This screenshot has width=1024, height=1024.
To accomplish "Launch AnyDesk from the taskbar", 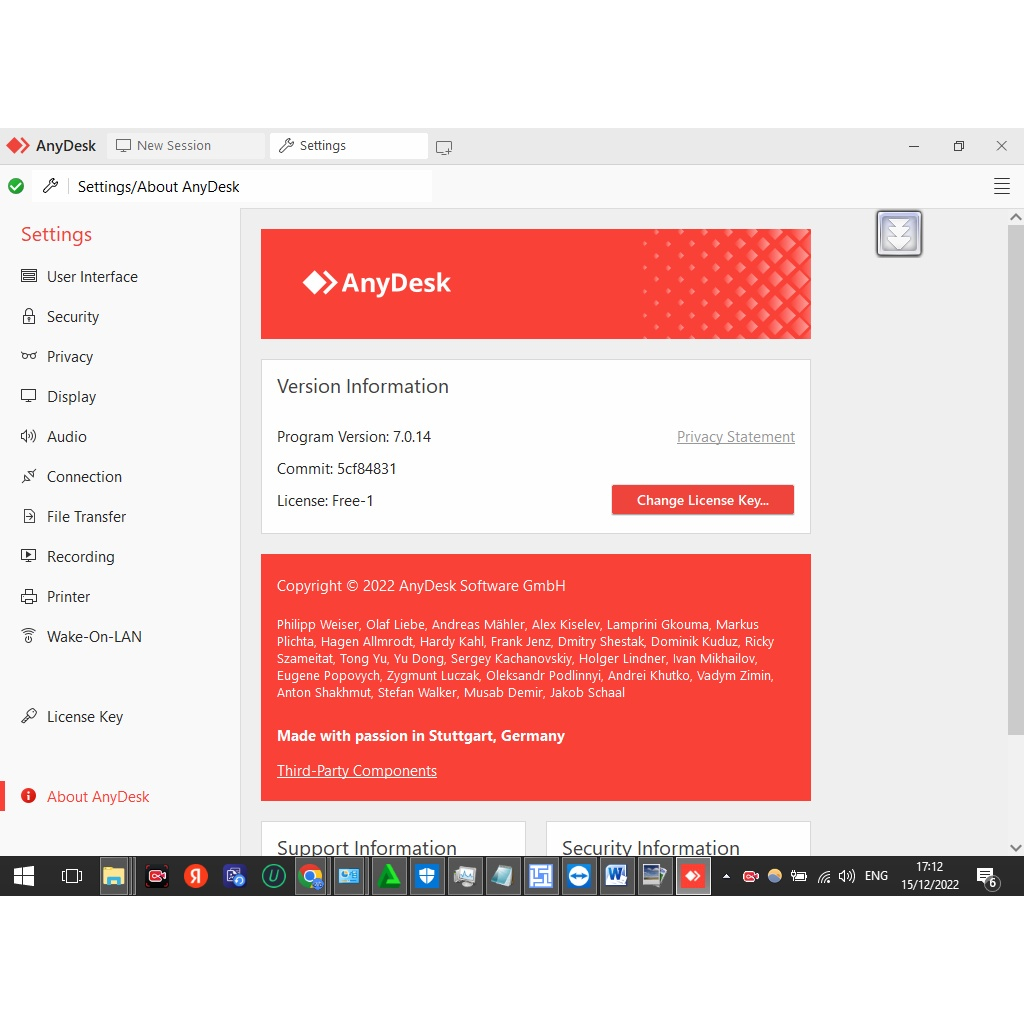I will [693, 875].
